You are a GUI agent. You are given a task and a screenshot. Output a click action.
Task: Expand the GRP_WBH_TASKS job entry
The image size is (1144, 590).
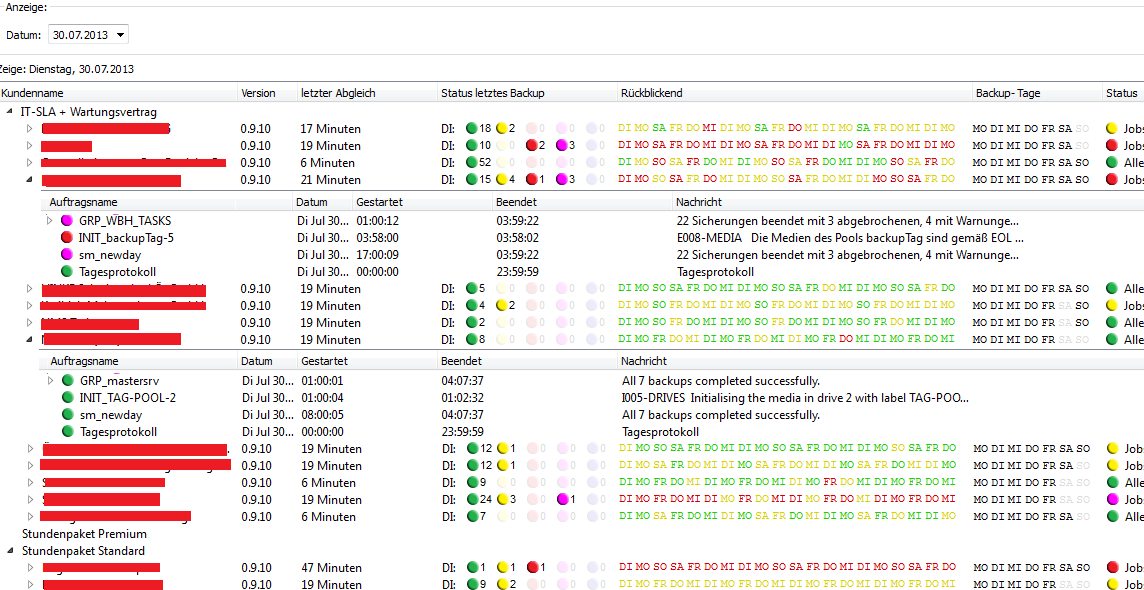point(51,220)
